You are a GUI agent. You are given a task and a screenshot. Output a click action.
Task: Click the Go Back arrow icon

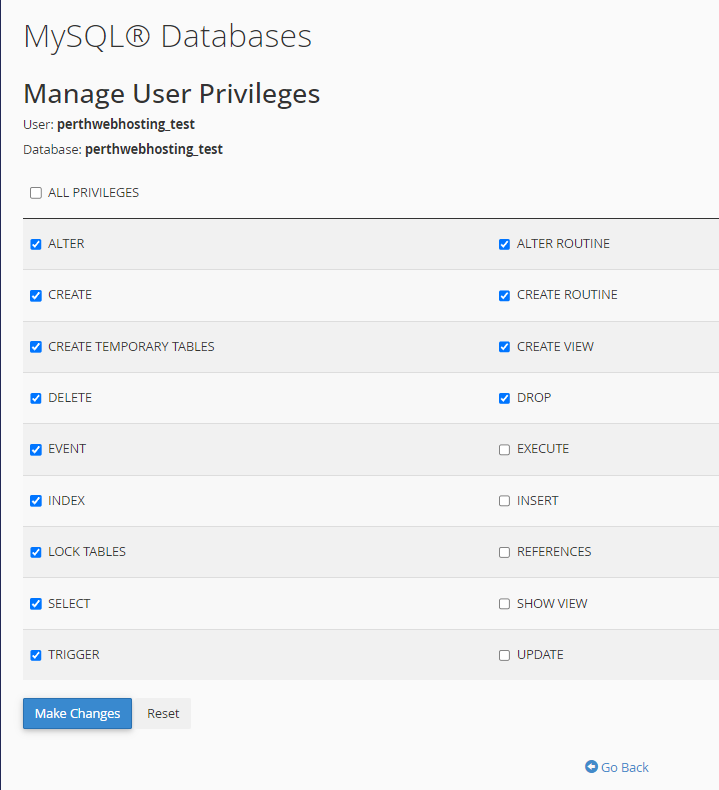[x=591, y=766]
